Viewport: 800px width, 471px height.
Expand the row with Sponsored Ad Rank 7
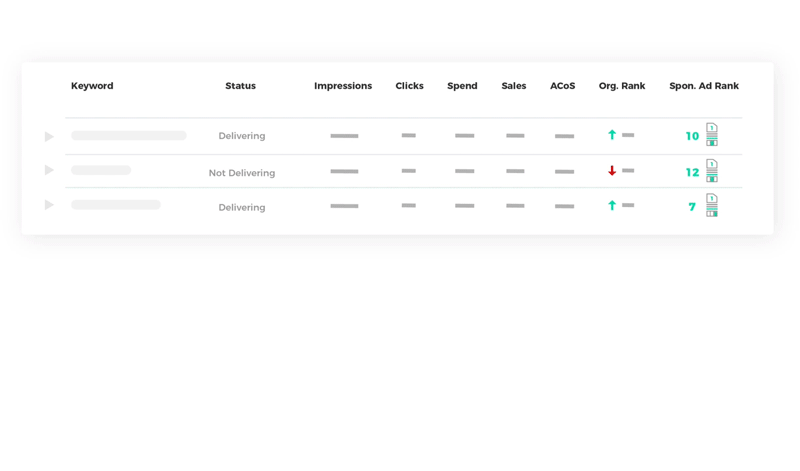click(x=49, y=205)
